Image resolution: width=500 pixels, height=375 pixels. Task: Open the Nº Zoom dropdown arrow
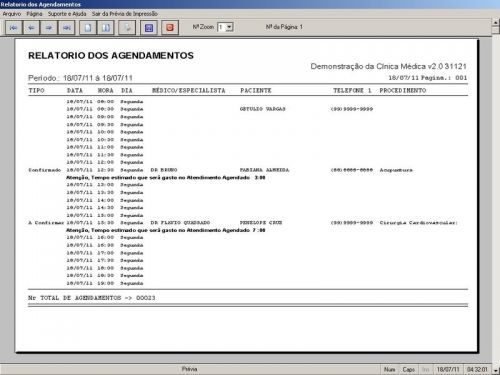229,27
